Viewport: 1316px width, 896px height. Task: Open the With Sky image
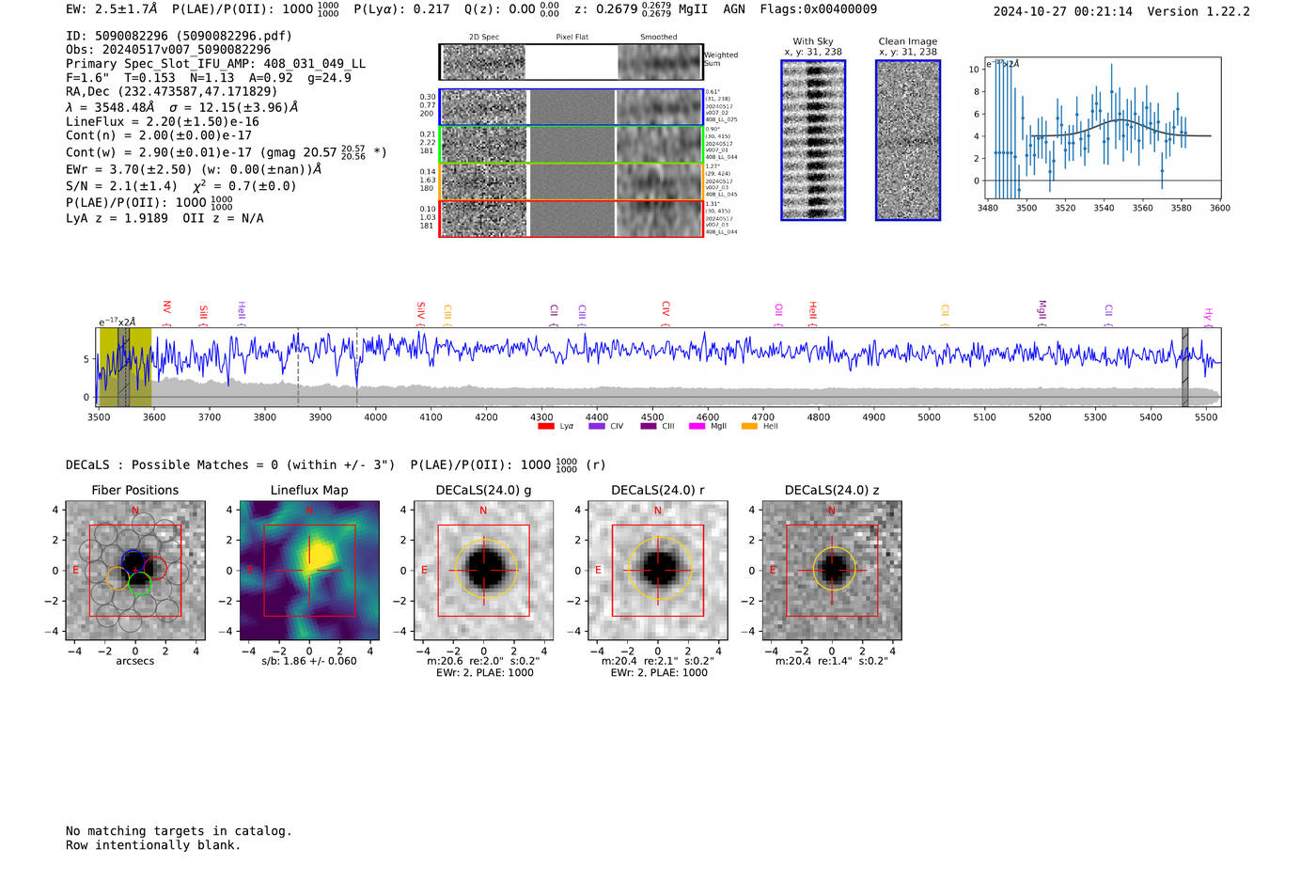tap(813, 140)
